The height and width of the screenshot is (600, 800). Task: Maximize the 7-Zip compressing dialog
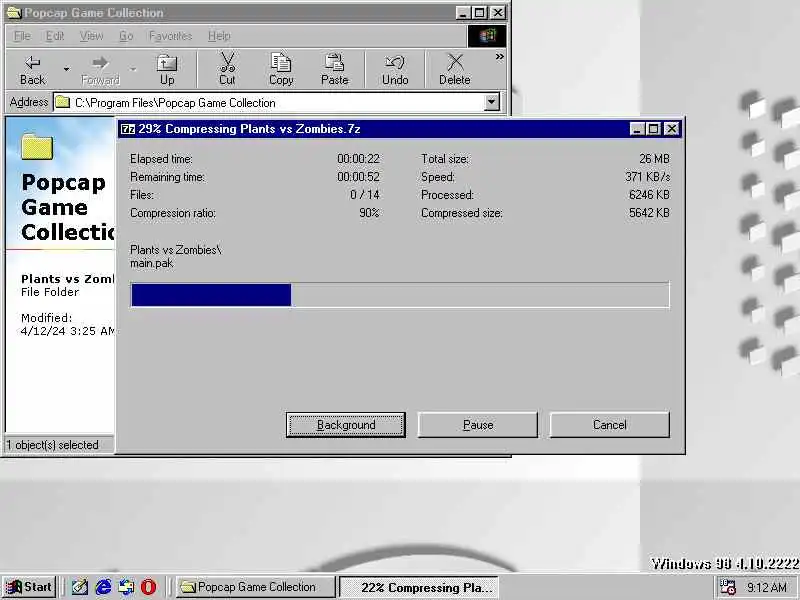coord(653,129)
